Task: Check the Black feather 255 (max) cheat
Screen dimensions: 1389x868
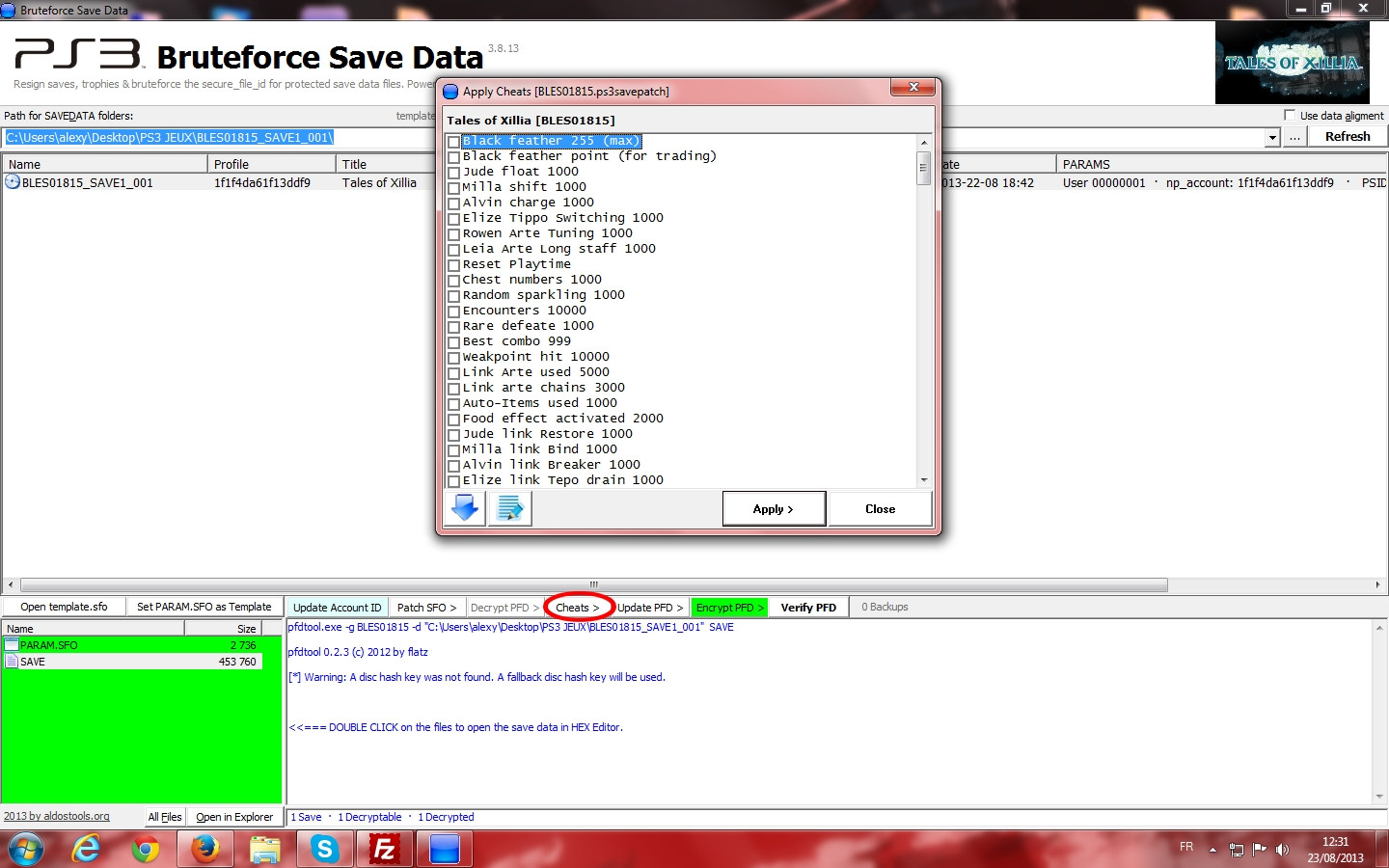Action: tap(453, 142)
